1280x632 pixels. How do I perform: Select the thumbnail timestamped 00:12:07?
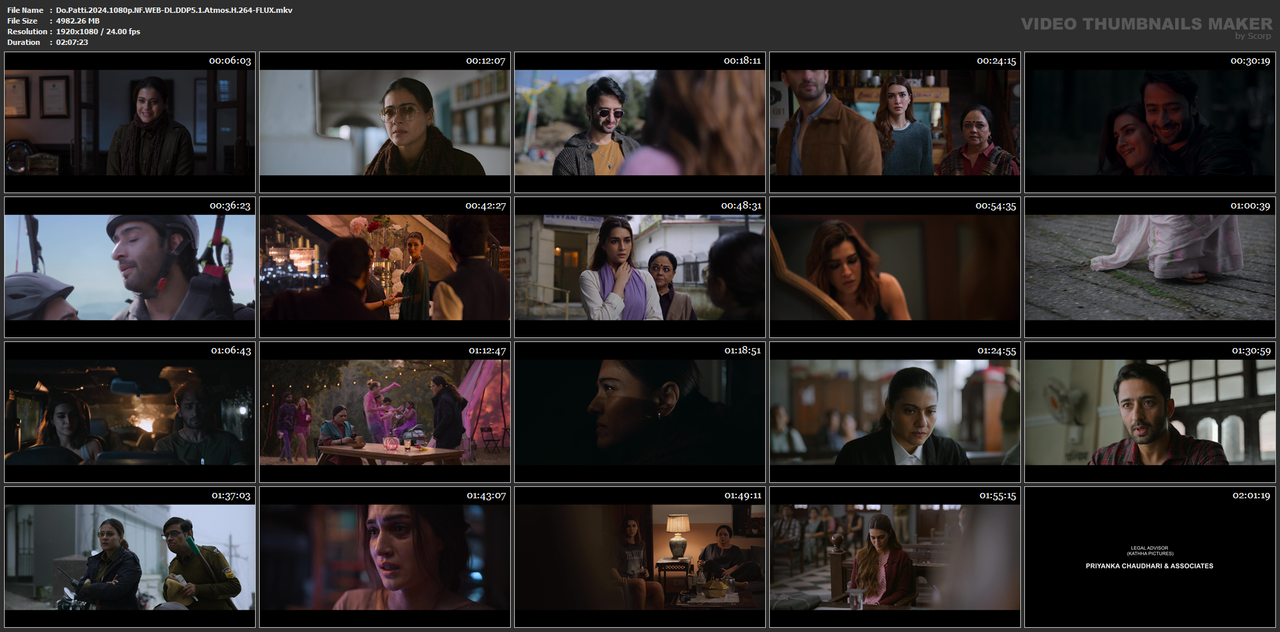click(385, 122)
